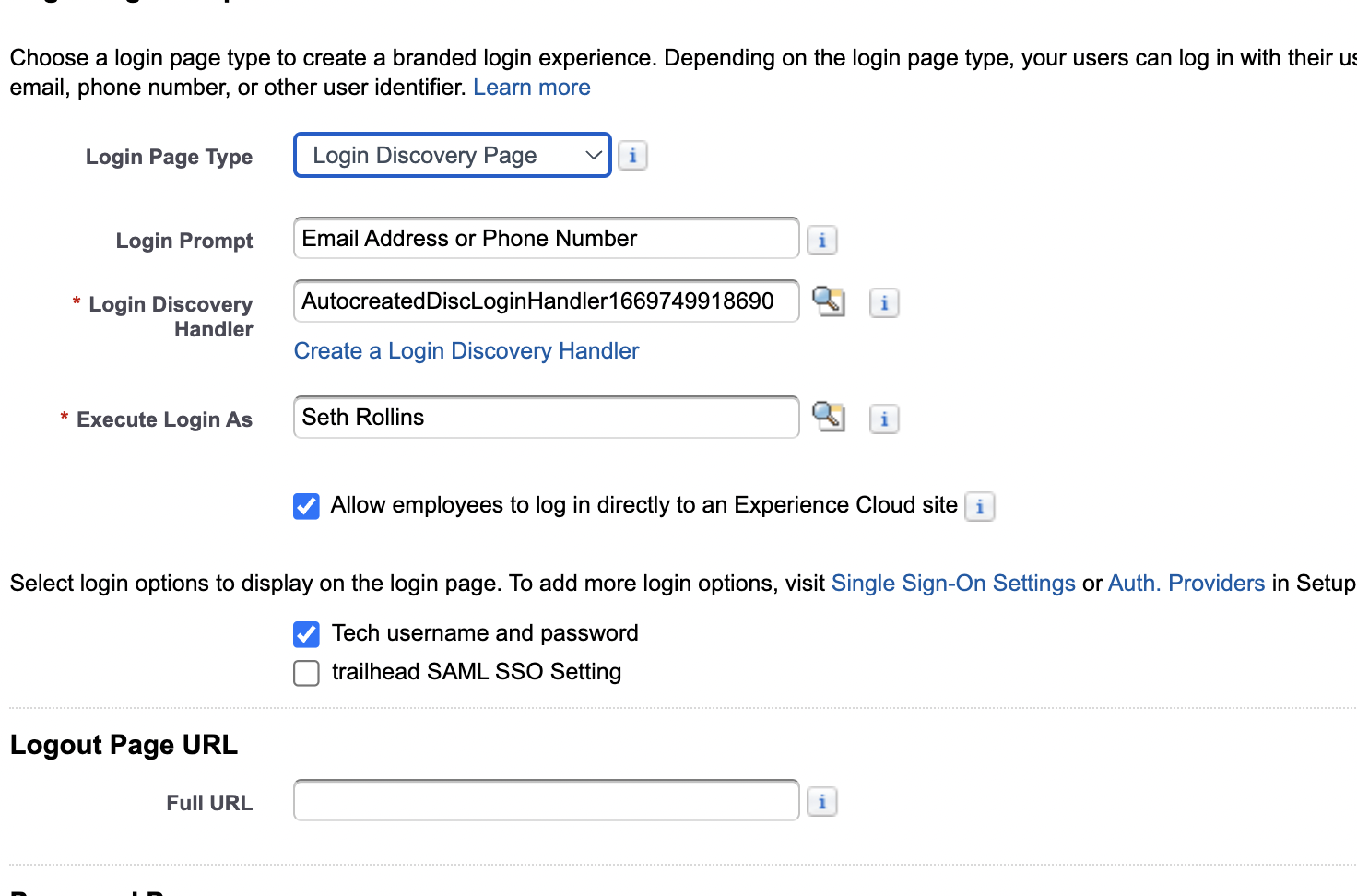Screen dimensions: 1357x896
Task: Click info icon beside Allow employees option
Action: 979,506
